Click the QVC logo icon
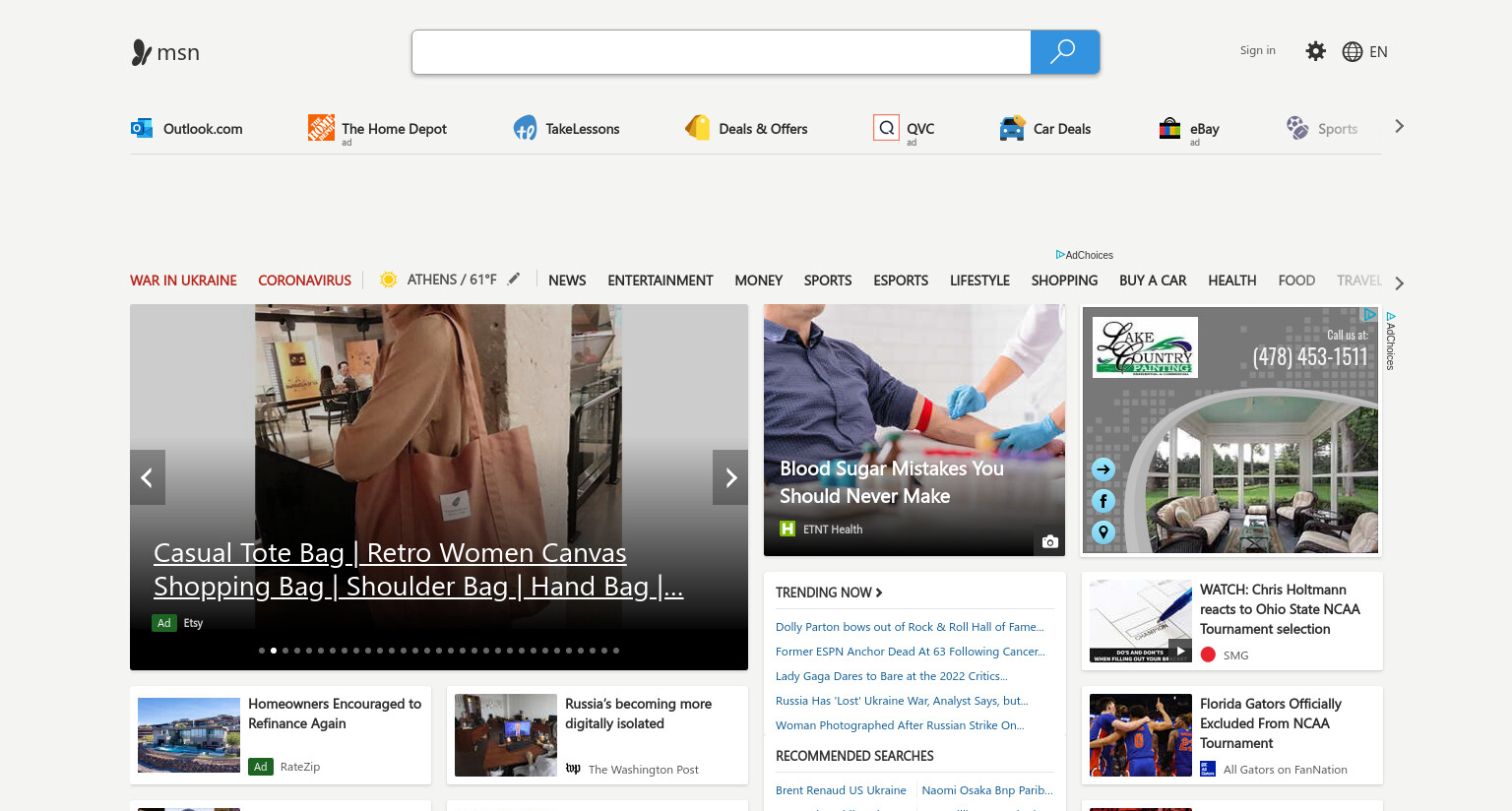Viewport: 1512px width, 811px height. click(886, 128)
